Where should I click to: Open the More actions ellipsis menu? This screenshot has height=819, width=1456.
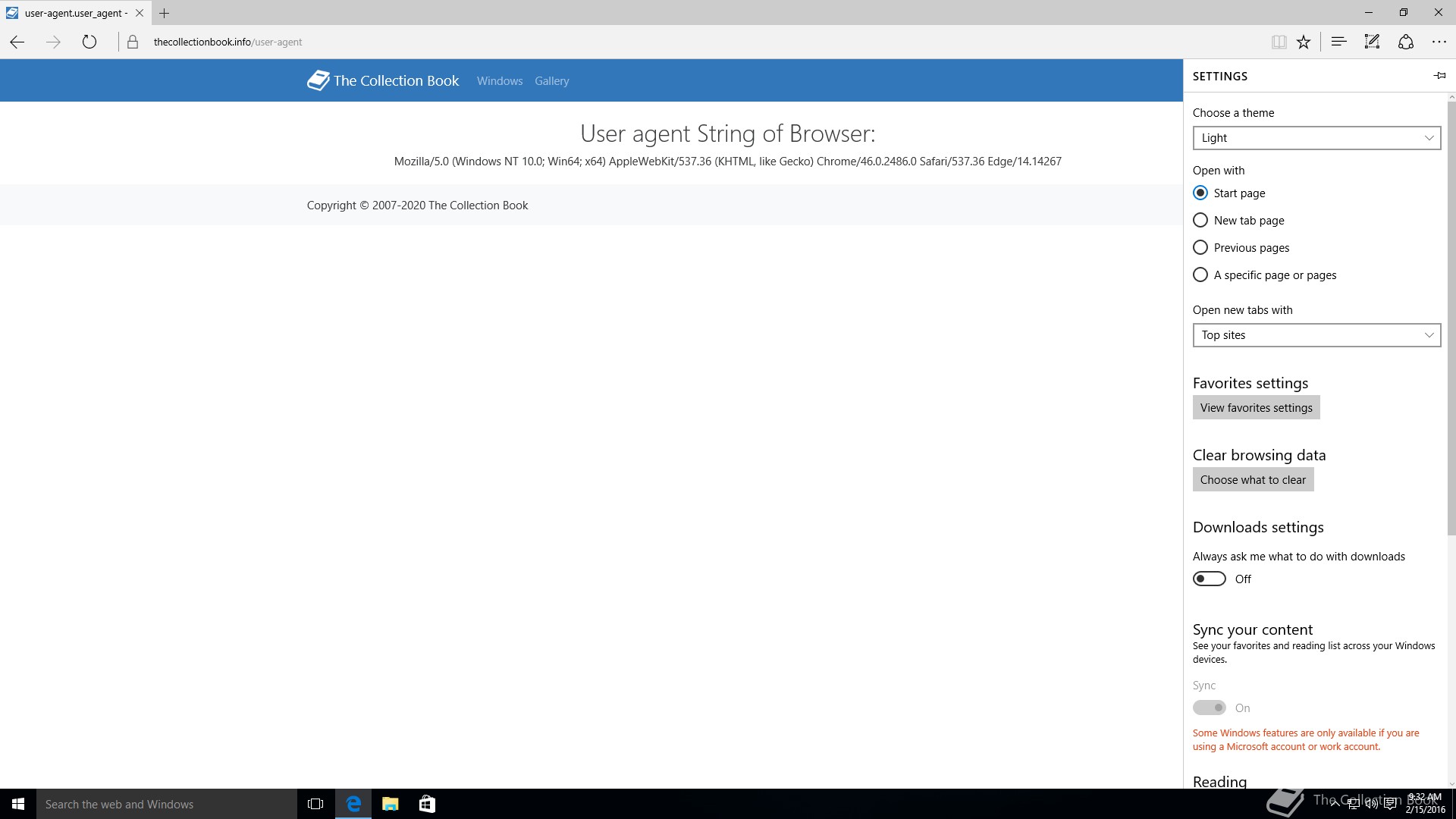pyautogui.click(x=1439, y=42)
